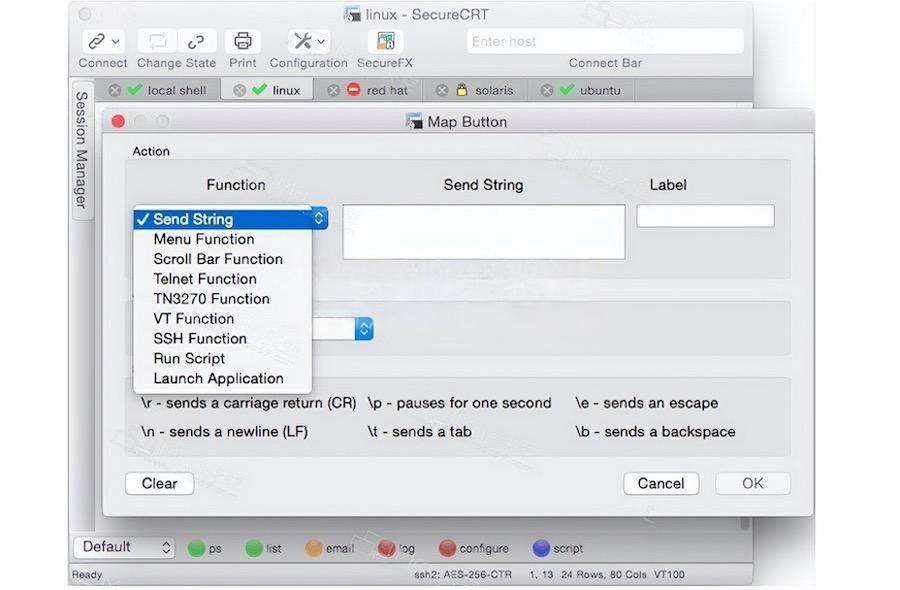Close the red hat tab
The image size is (900, 590).
333,90
